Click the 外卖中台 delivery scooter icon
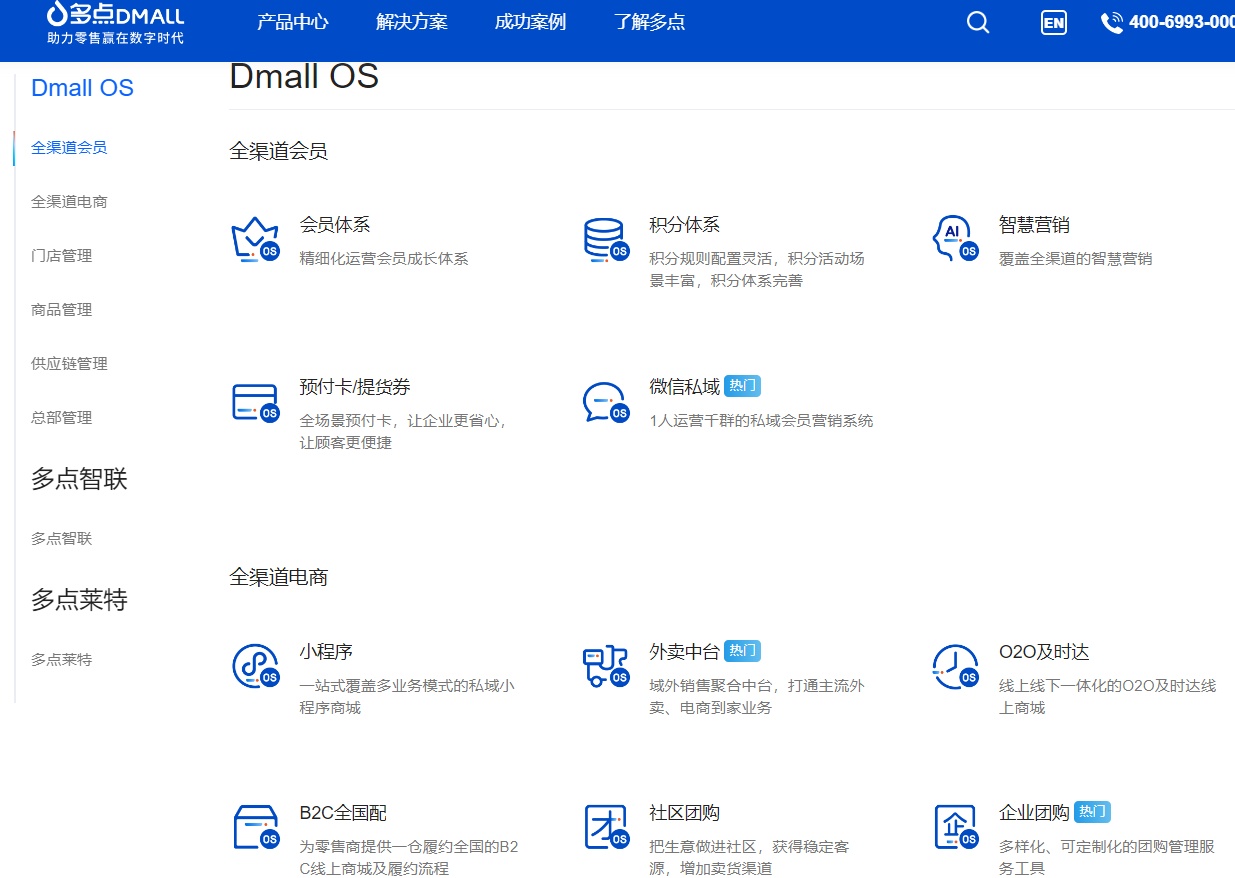 pyautogui.click(x=605, y=667)
